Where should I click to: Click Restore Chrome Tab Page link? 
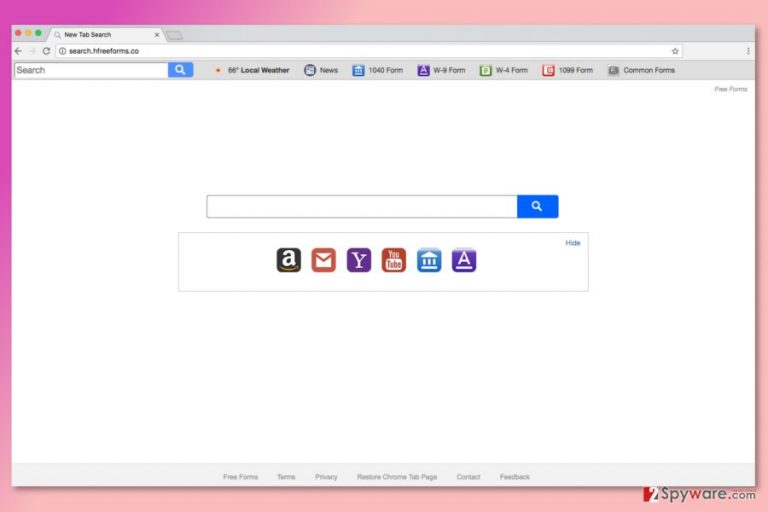point(397,477)
